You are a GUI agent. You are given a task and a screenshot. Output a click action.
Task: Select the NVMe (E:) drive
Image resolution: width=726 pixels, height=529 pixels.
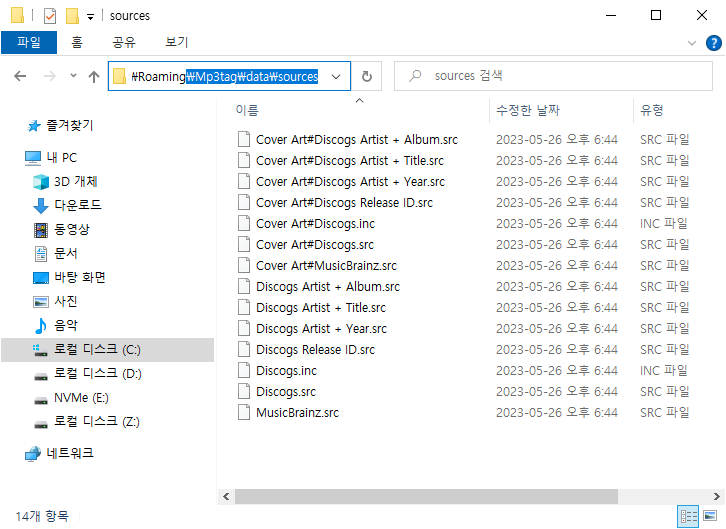pyautogui.click(x=81, y=398)
